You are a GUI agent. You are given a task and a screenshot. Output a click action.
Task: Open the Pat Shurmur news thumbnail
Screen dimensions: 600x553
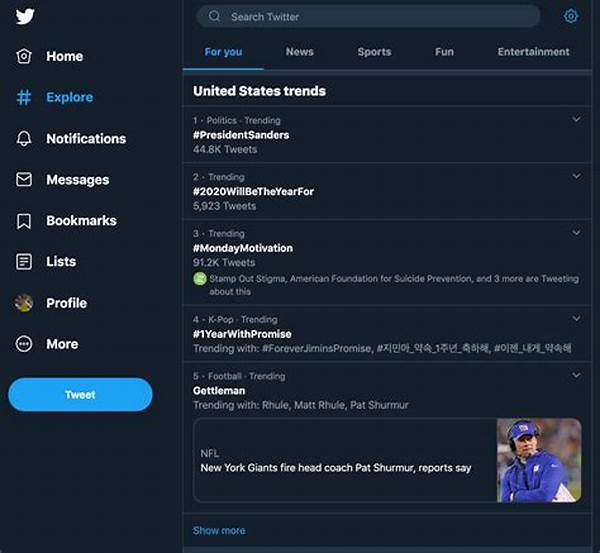tap(538, 460)
